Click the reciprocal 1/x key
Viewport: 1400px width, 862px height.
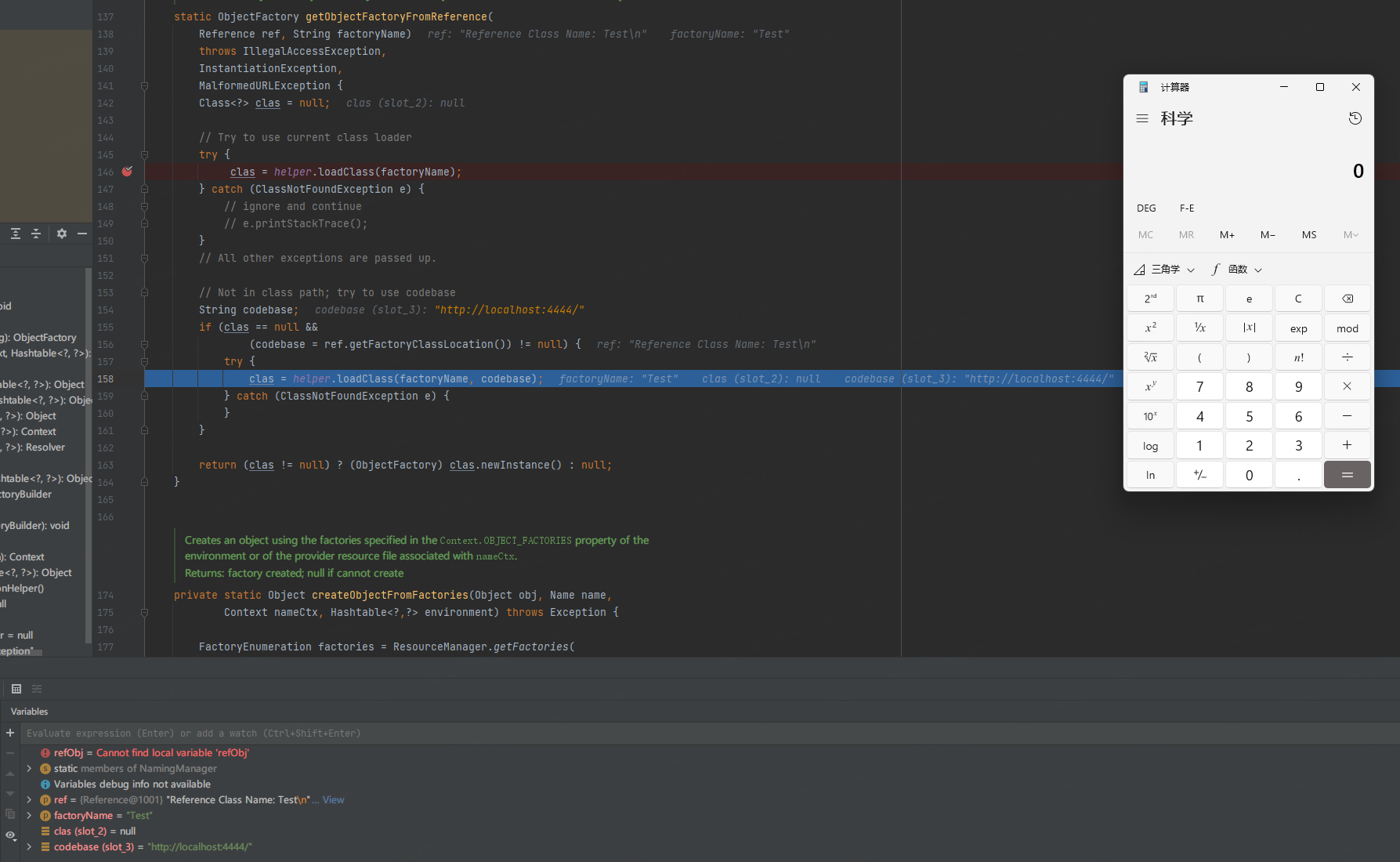coord(1199,328)
